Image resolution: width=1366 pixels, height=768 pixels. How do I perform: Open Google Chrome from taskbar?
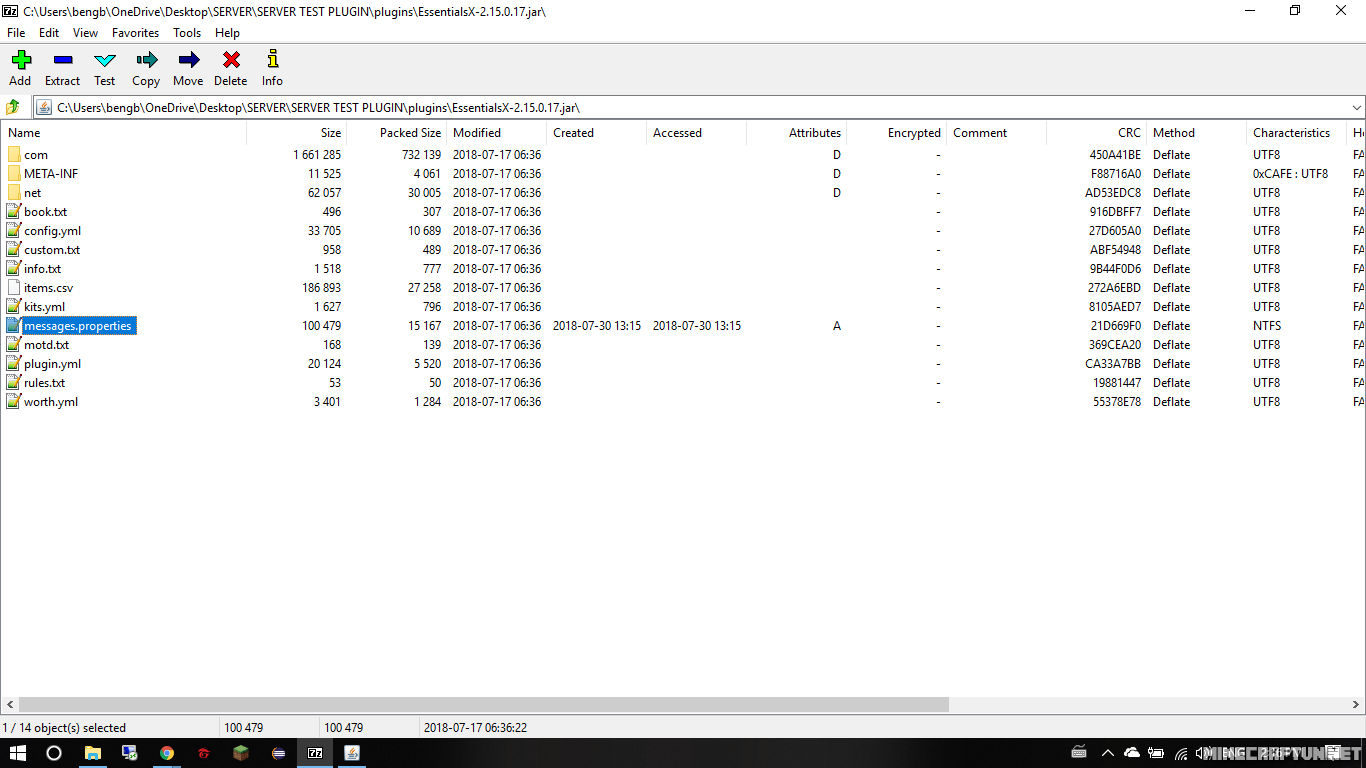[166, 753]
